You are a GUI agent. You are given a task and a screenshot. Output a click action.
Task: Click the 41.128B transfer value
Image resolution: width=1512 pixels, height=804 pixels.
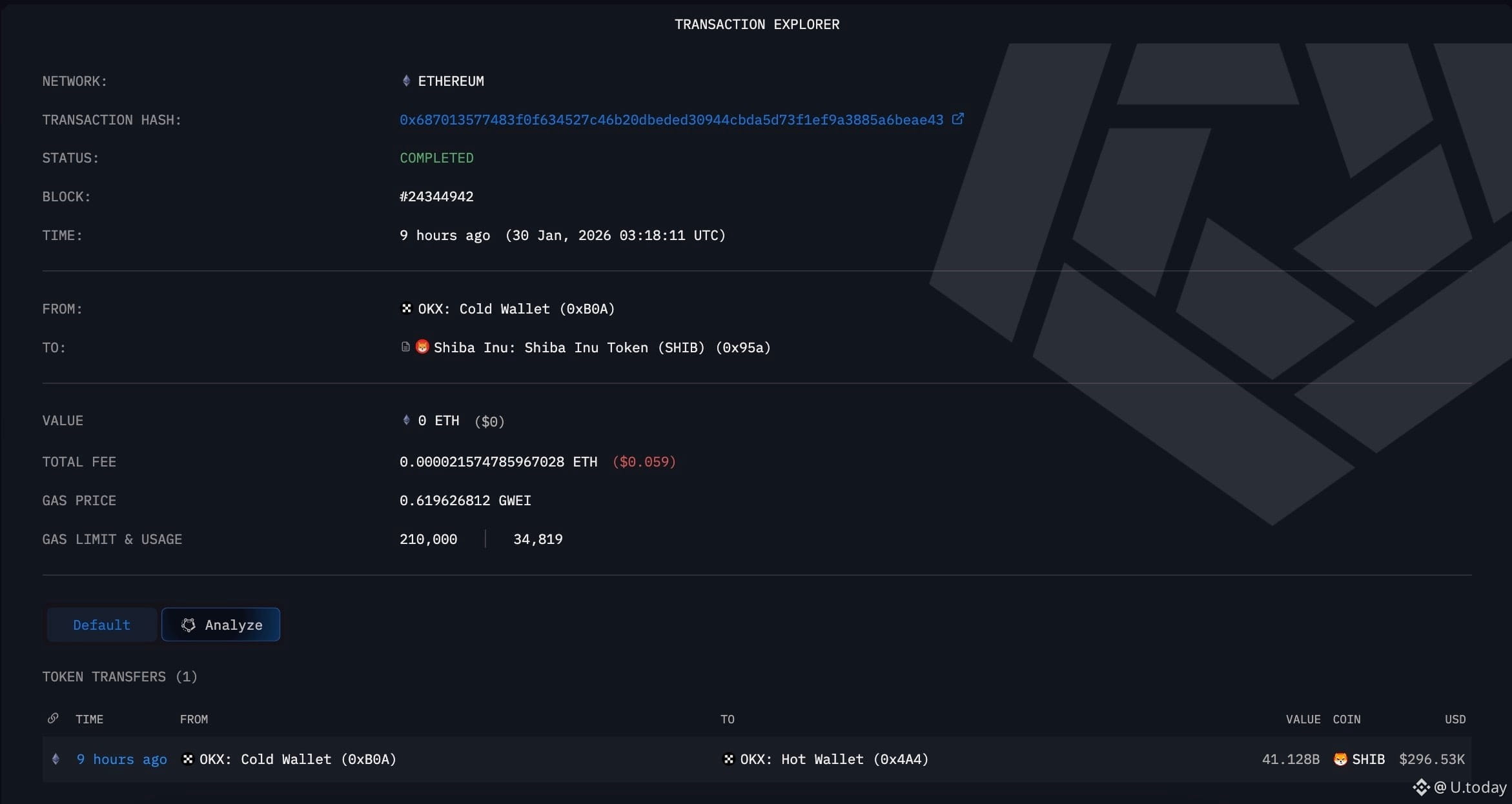(x=1290, y=759)
